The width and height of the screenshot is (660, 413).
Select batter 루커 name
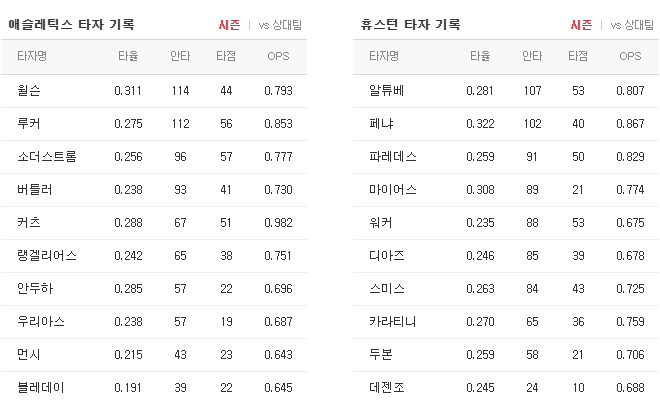(29, 124)
